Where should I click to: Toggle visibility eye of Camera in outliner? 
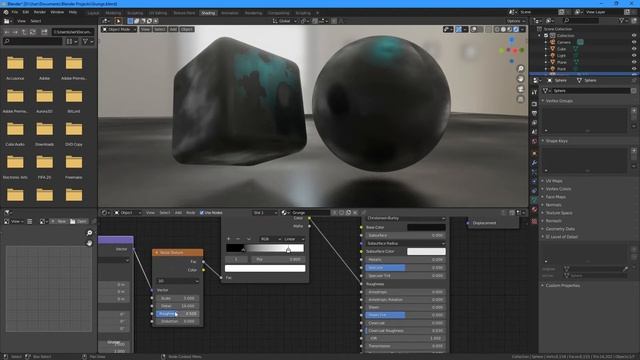click(634, 42)
